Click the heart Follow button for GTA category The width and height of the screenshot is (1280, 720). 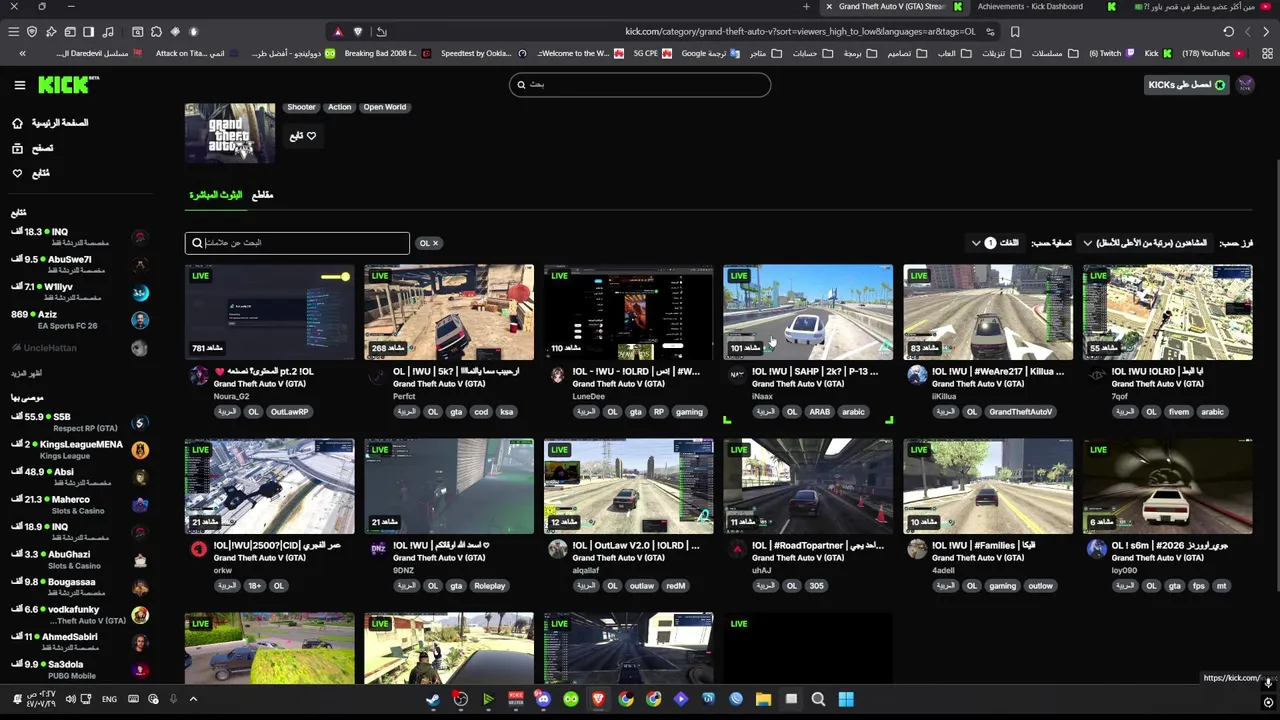pos(303,136)
